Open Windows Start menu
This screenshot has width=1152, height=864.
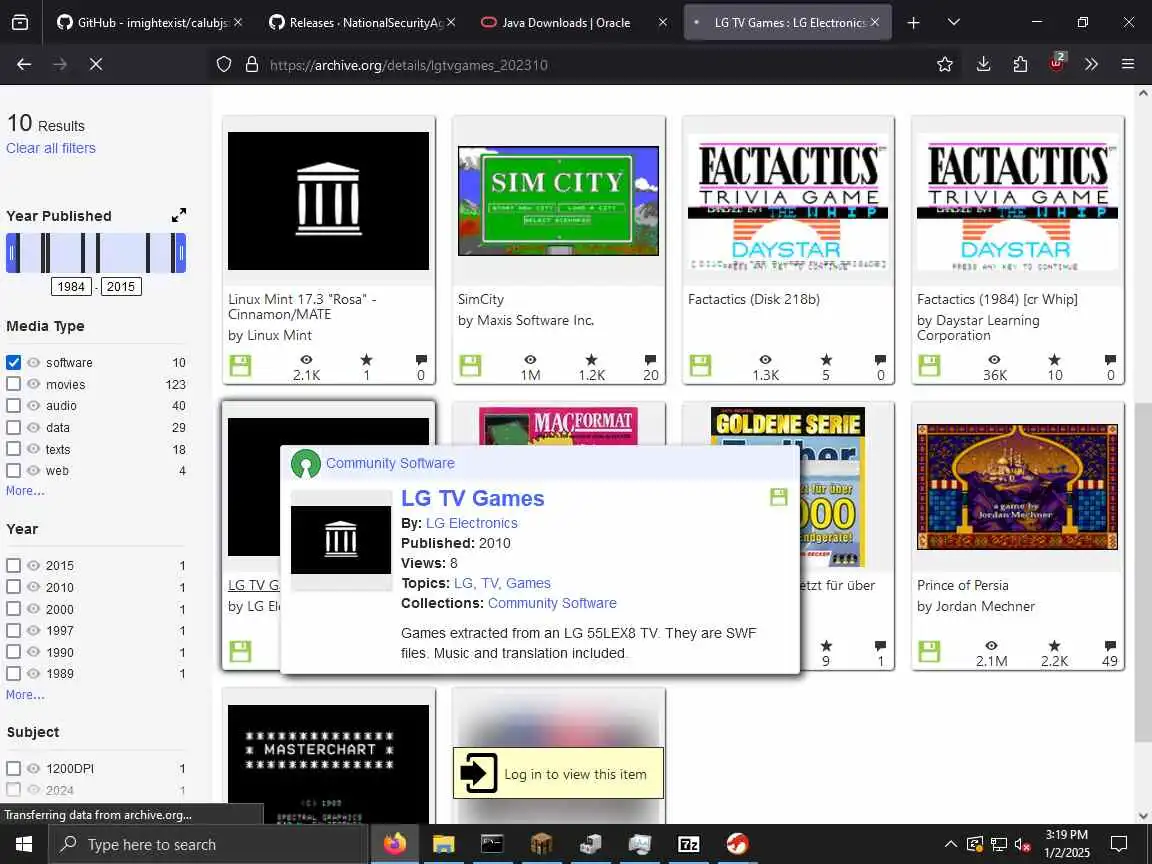pyautogui.click(x=24, y=844)
